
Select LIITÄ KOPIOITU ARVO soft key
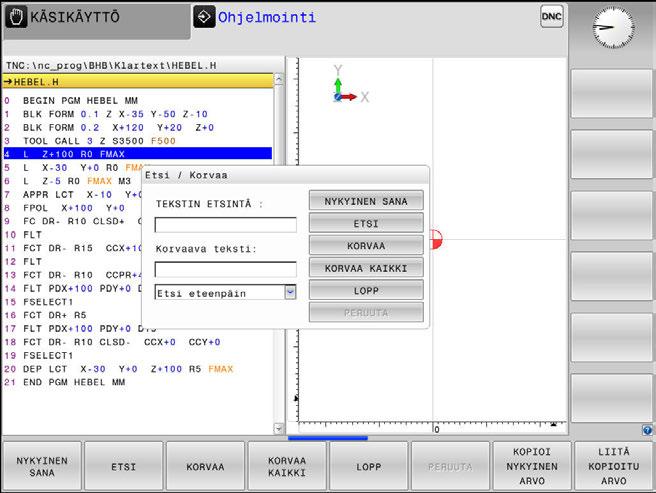(x=614, y=466)
